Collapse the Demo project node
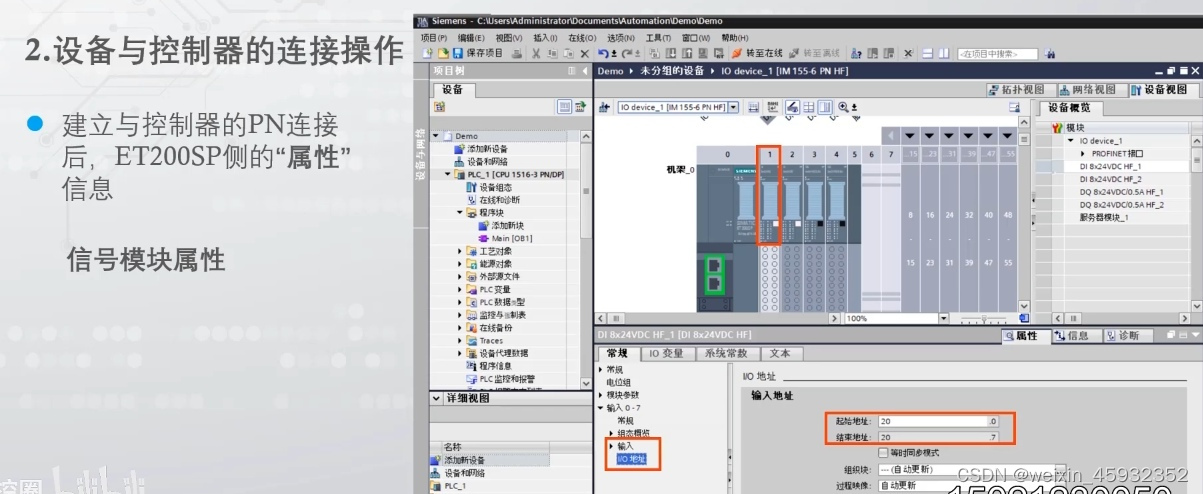Image resolution: width=1203 pixels, height=494 pixels. click(437, 136)
